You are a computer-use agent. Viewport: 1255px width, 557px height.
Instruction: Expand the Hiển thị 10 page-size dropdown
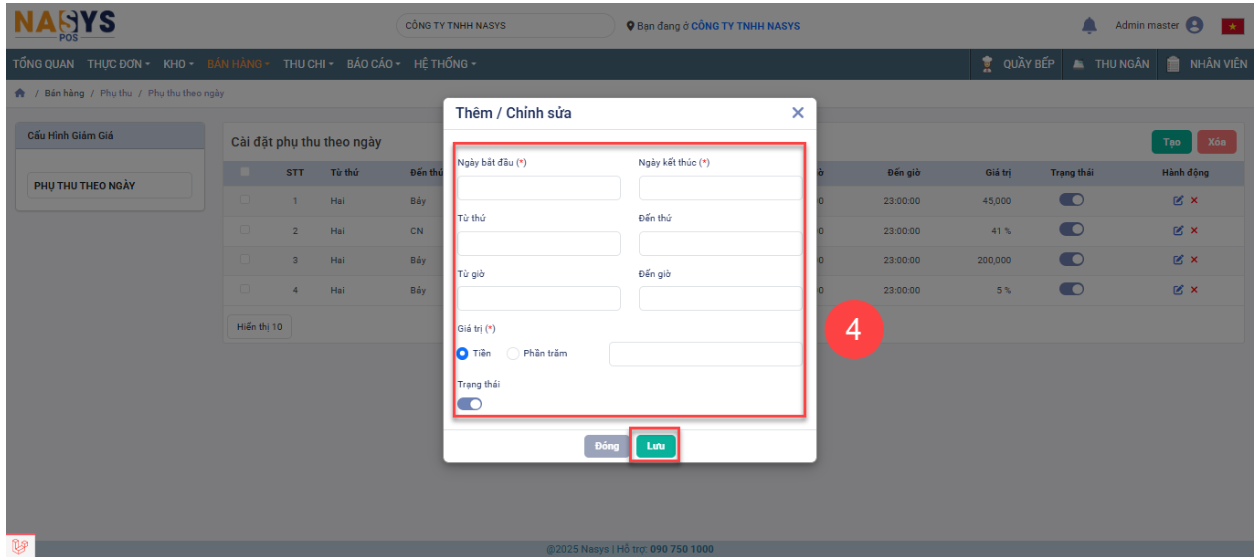click(x=258, y=327)
